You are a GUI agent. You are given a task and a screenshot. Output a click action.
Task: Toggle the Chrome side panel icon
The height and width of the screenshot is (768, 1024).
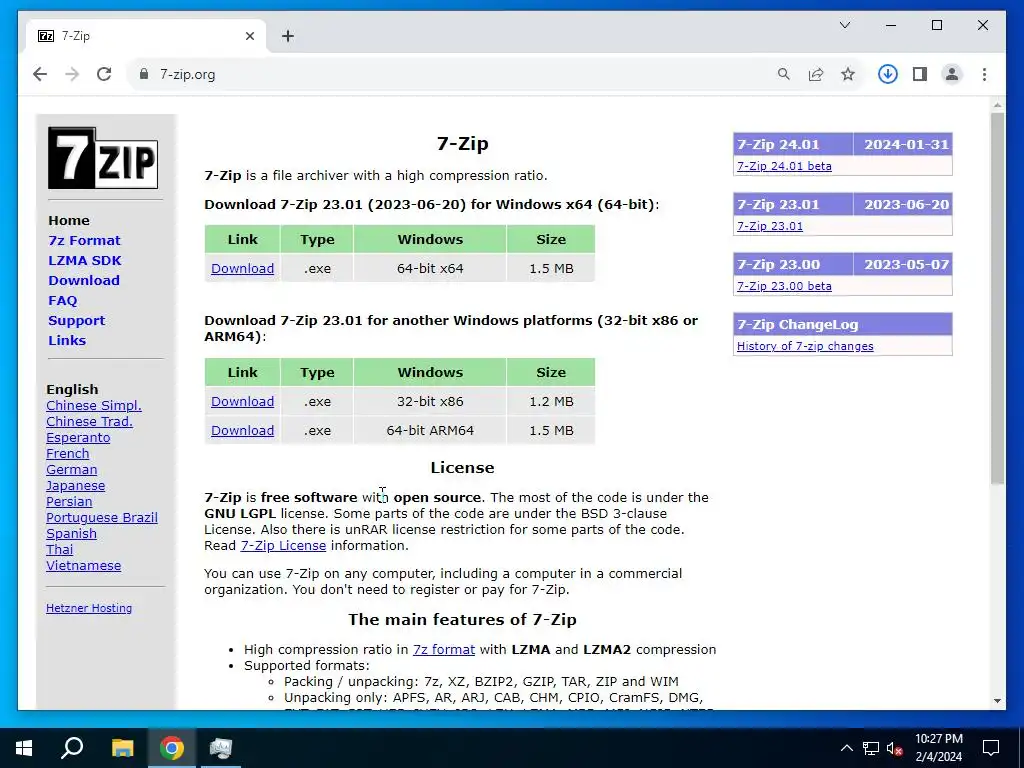click(920, 74)
